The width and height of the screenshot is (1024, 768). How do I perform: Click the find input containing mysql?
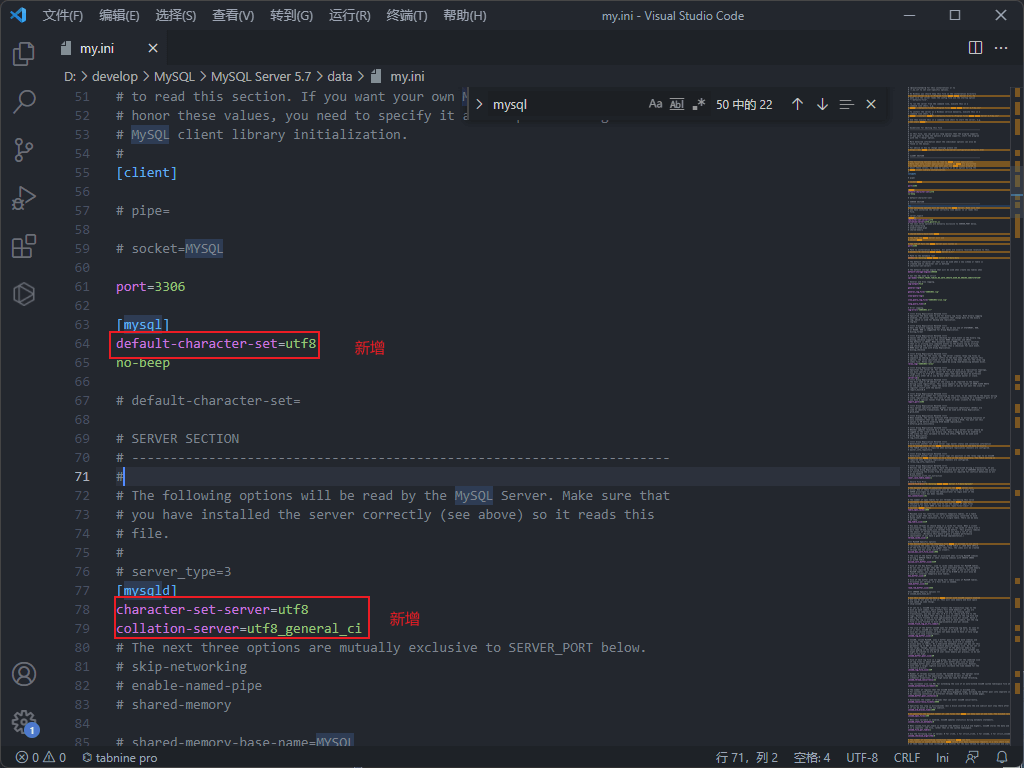567,104
